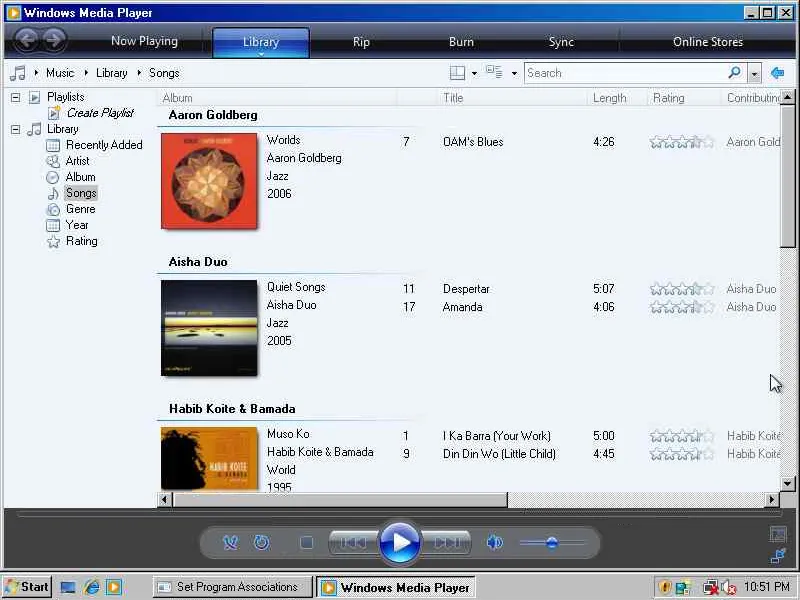Stop playback with the square button
This screenshot has height=600, width=800.
click(x=307, y=542)
